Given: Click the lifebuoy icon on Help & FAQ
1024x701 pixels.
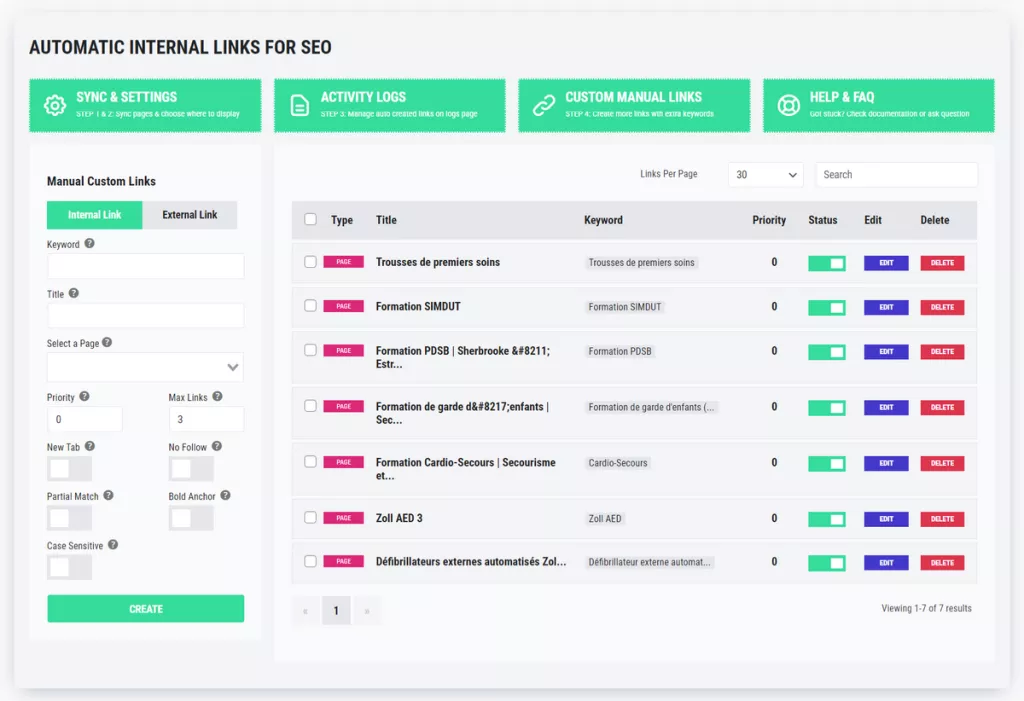Looking at the screenshot, I should click(x=788, y=105).
